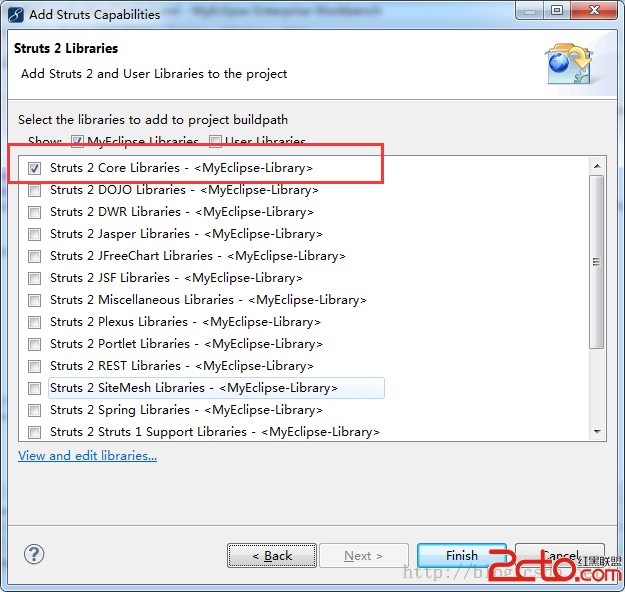This screenshot has width=625, height=592.
Task: Select the Struts 2 DOJO Libraries row text
Action: point(184,190)
